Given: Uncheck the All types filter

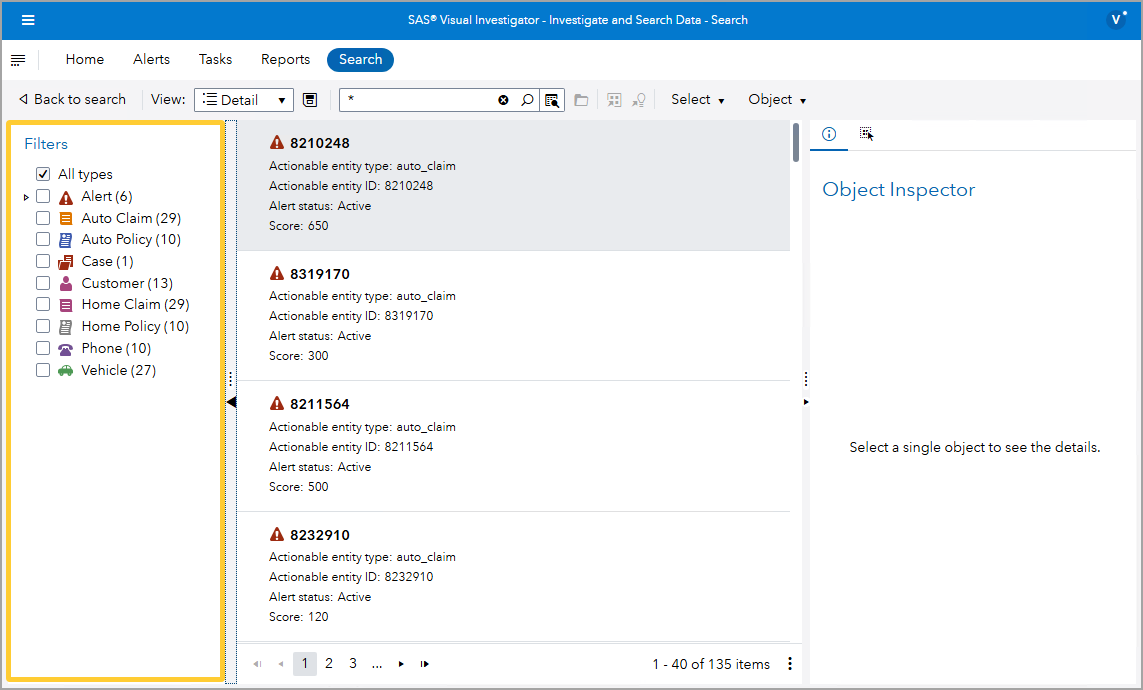Looking at the screenshot, I should pos(42,173).
